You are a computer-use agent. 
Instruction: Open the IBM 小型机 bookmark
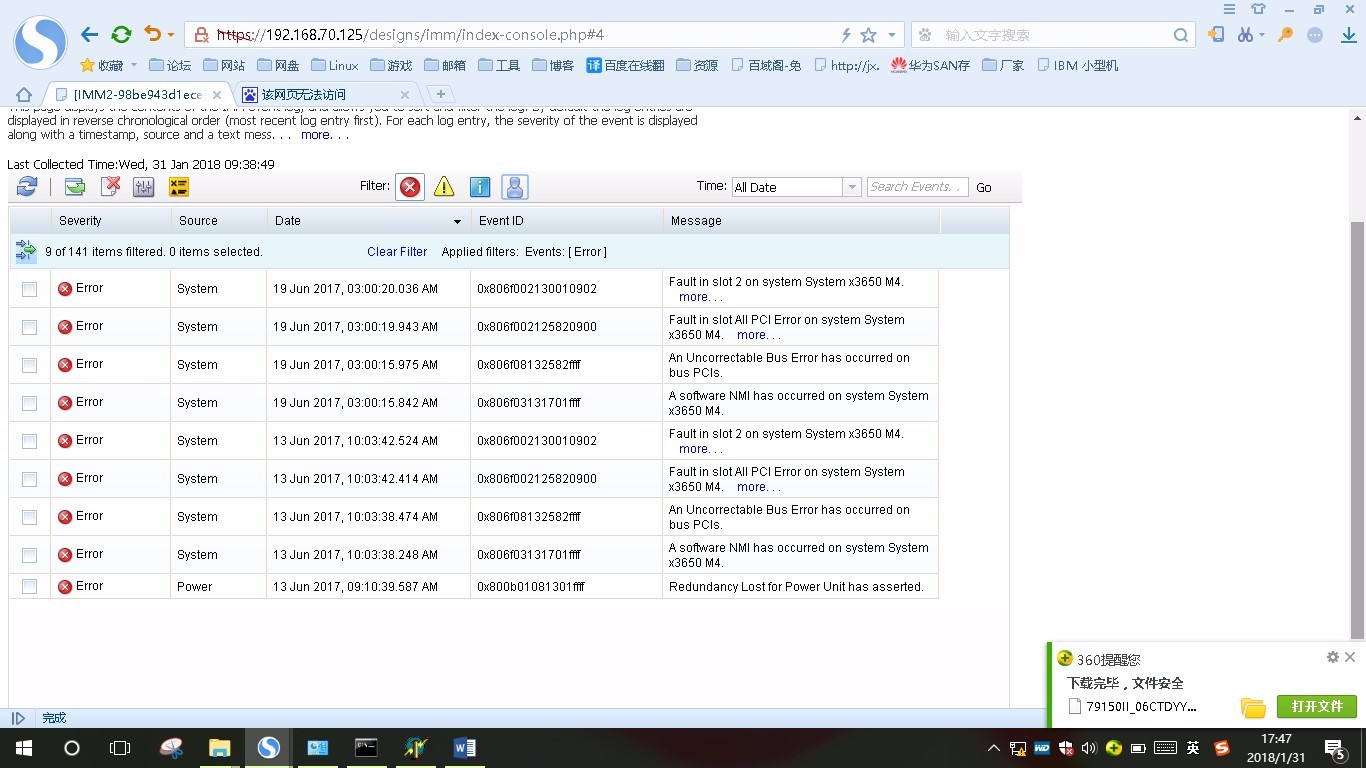[1076, 65]
